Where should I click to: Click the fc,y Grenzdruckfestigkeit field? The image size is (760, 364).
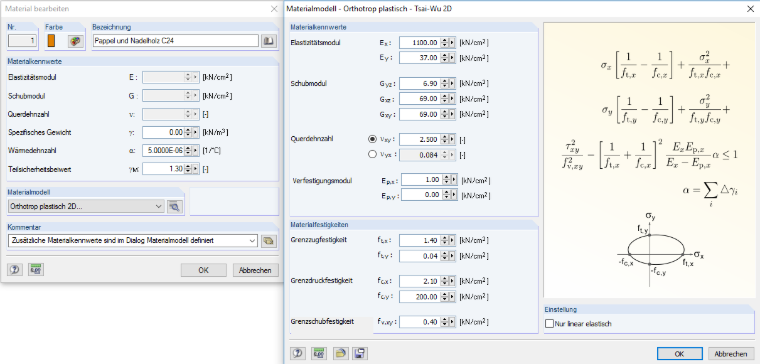tap(420, 296)
